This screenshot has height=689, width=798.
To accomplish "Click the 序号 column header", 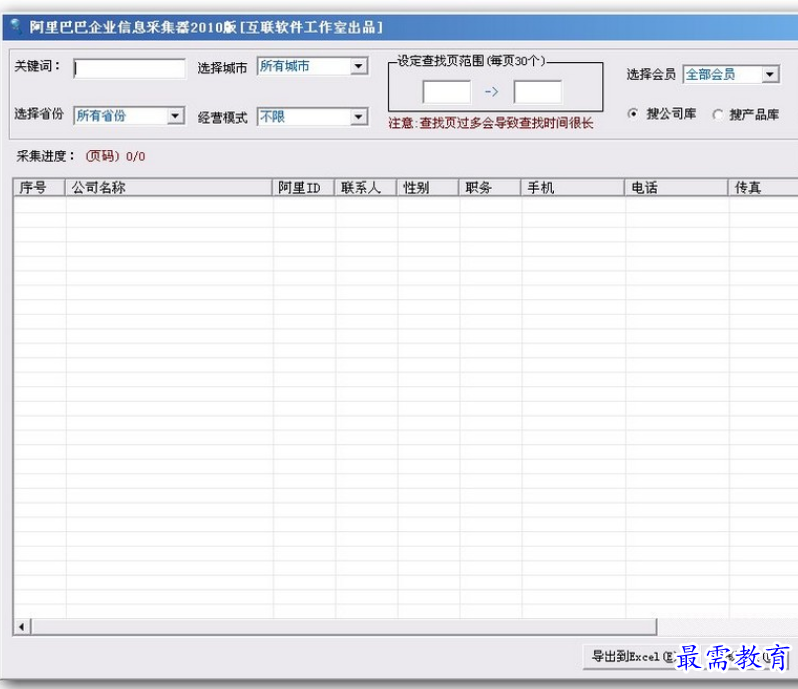I will [39, 188].
